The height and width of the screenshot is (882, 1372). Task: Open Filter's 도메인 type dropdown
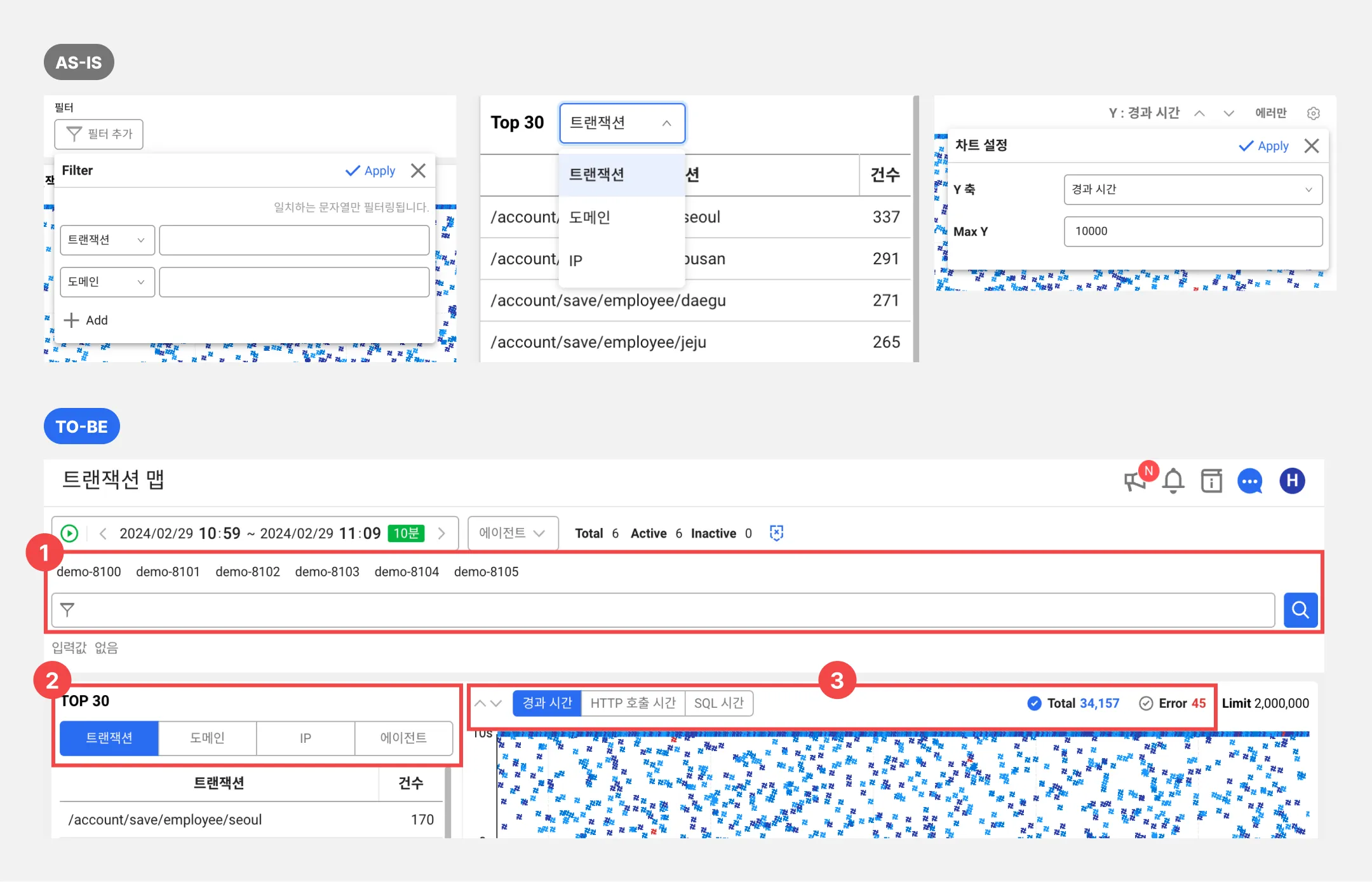pyautogui.click(x=107, y=282)
